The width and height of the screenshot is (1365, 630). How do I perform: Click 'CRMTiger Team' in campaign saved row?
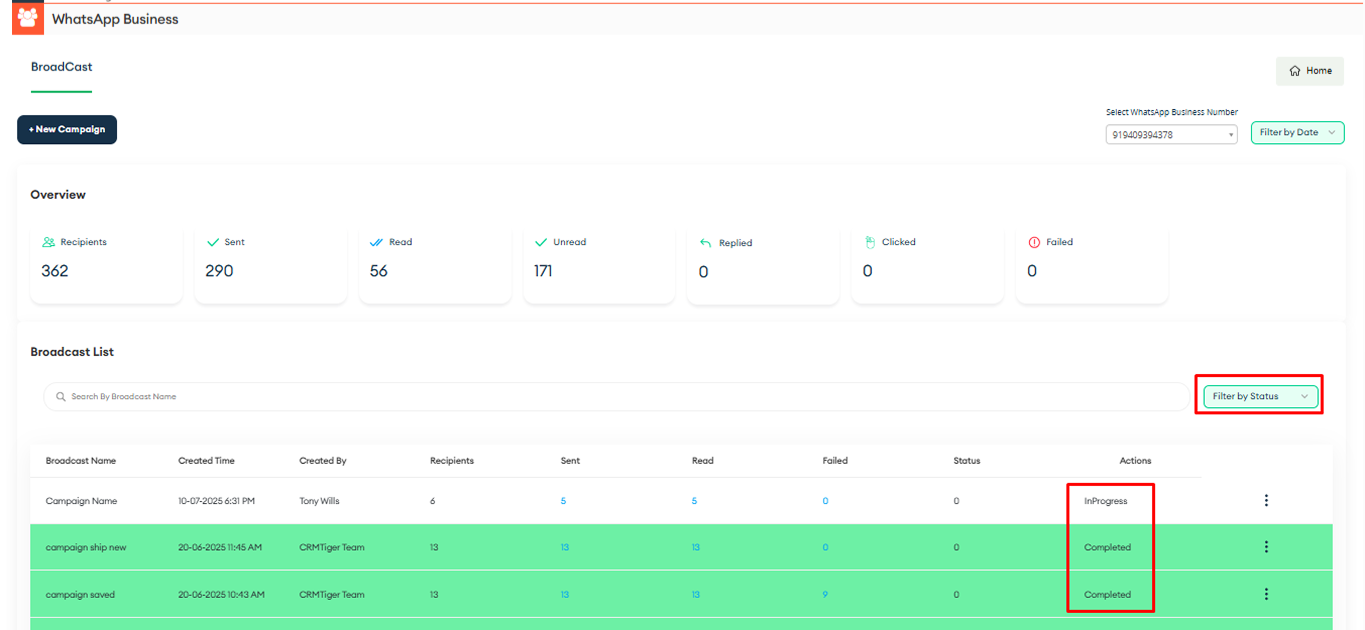[x=333, y=595]
